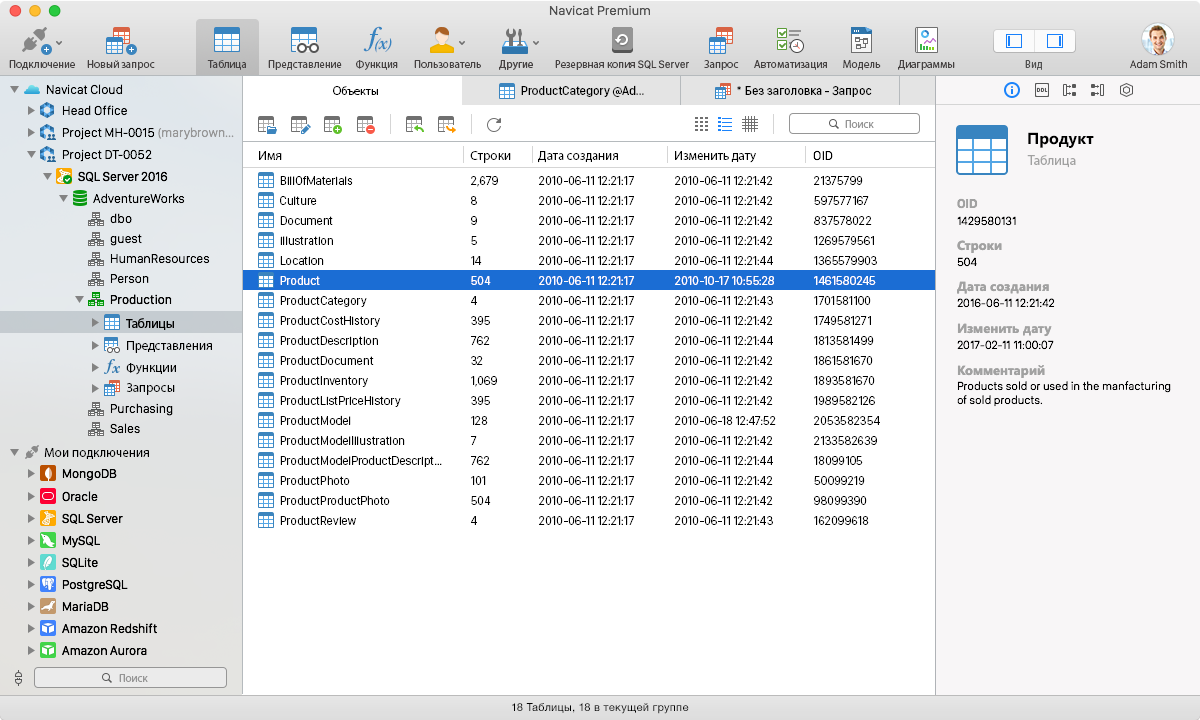
Task: Collapse the Navicat Cloud tree node
Action: [14, 89]
